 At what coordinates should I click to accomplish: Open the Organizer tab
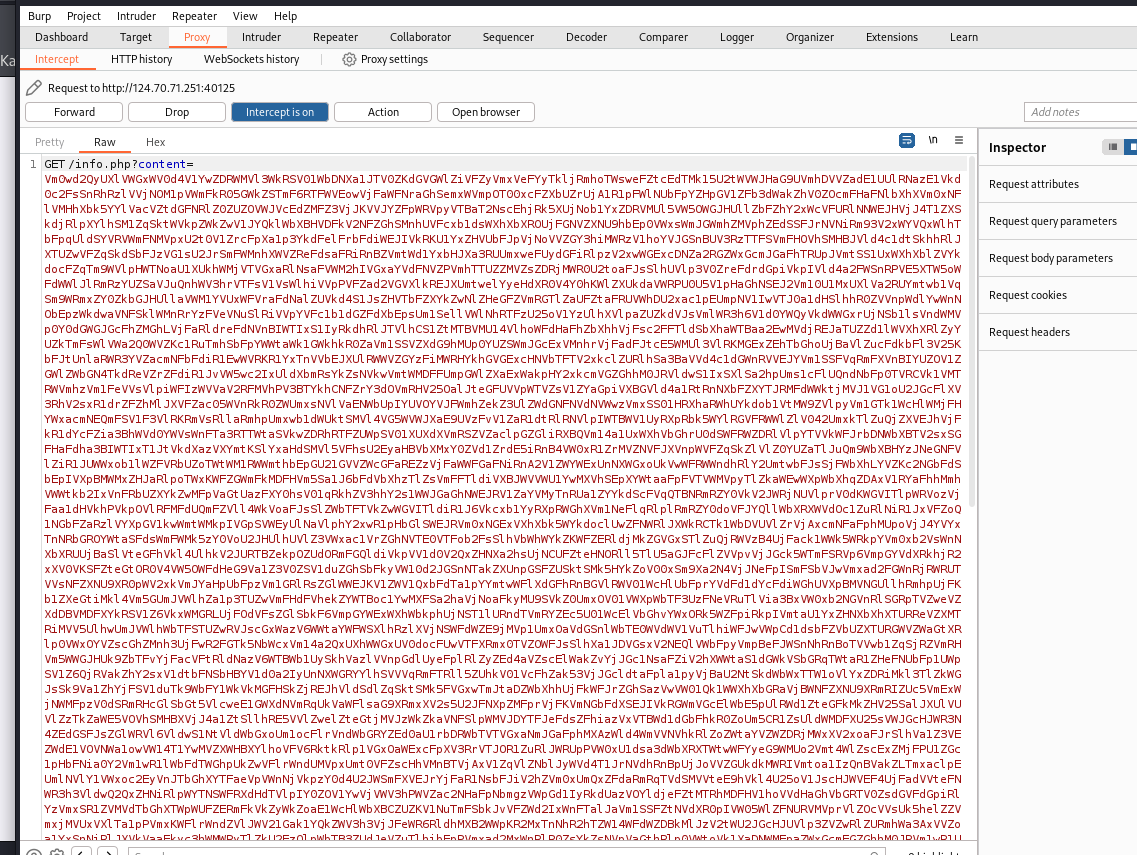pyautogui.click(x=809, y=37)
